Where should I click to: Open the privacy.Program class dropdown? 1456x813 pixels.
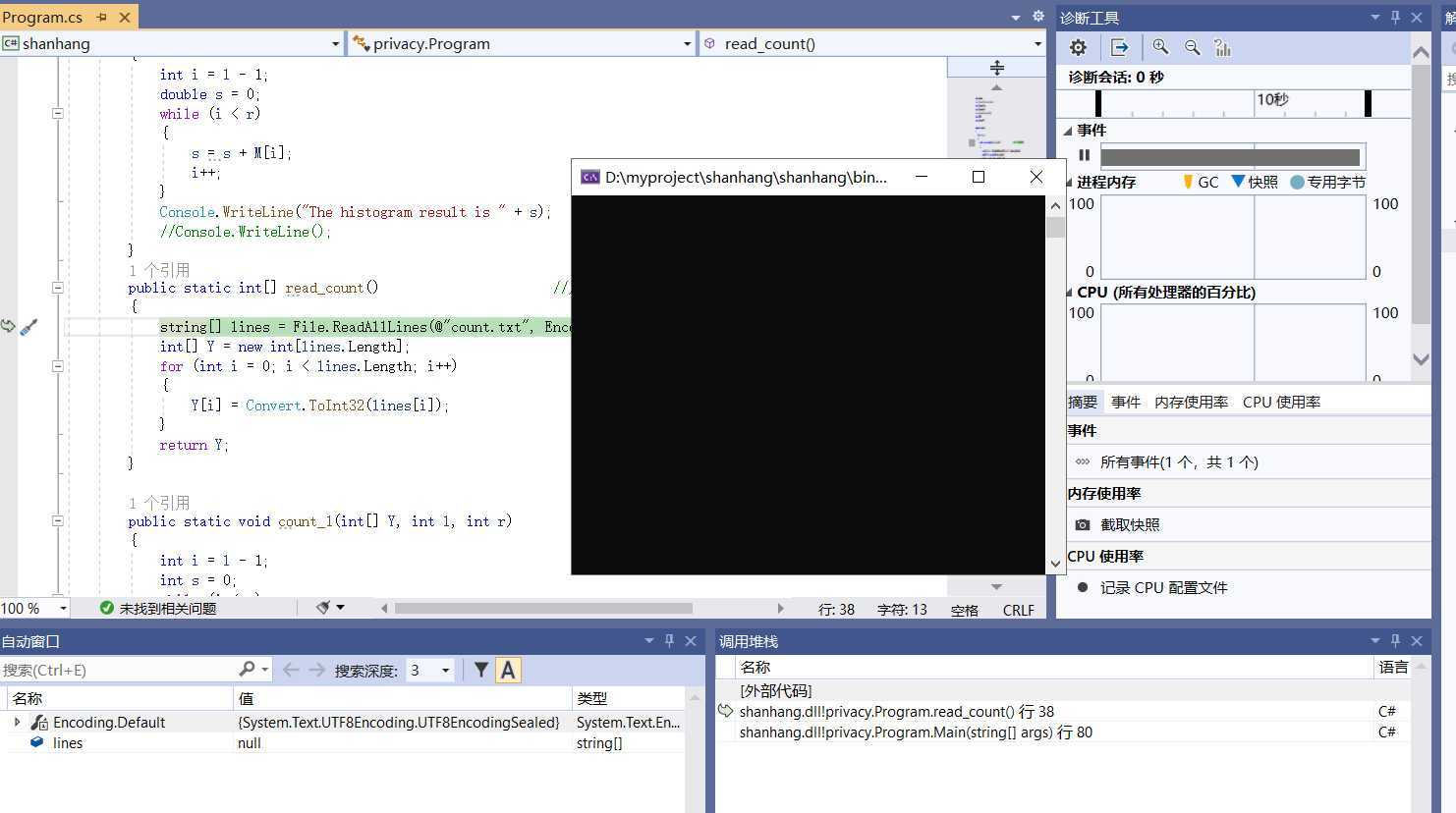tap(687, 43)
